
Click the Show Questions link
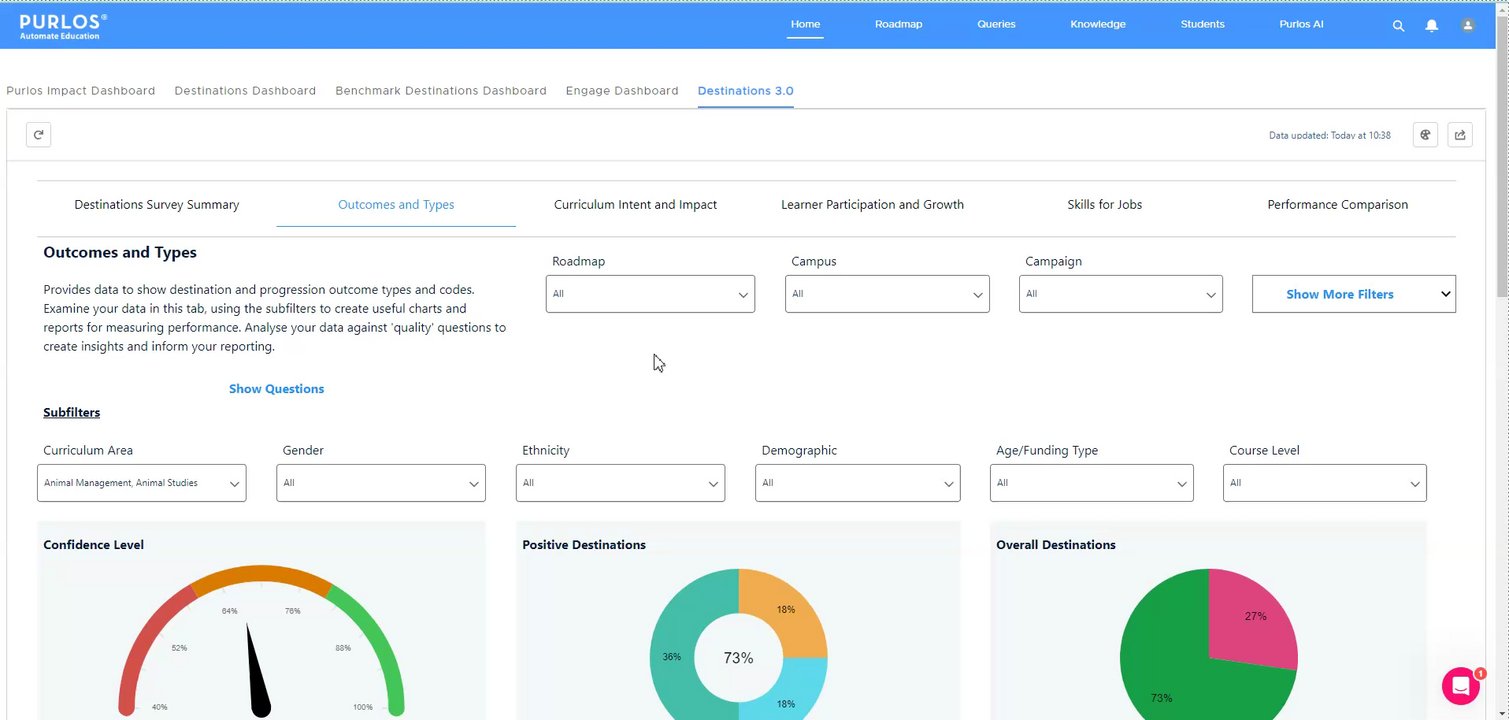coord(276,388)
